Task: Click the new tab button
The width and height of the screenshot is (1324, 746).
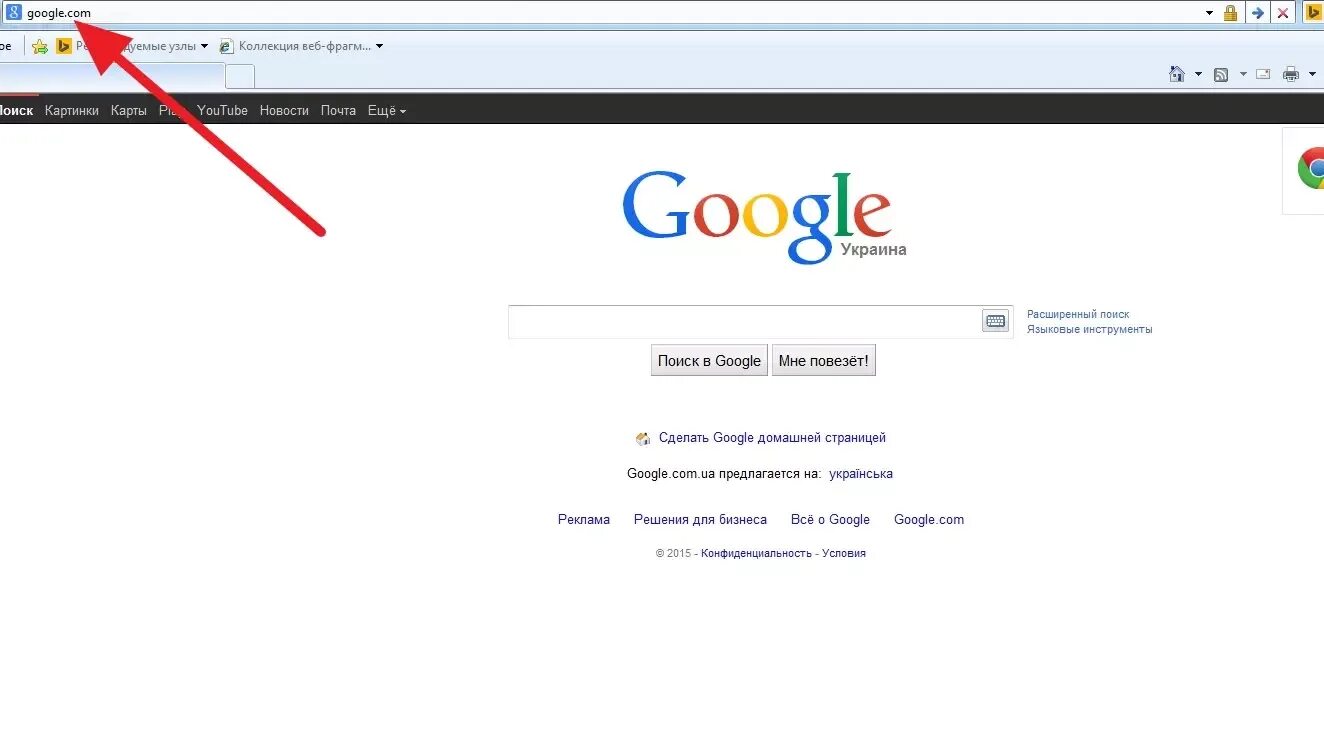Action: click(240, 76)
